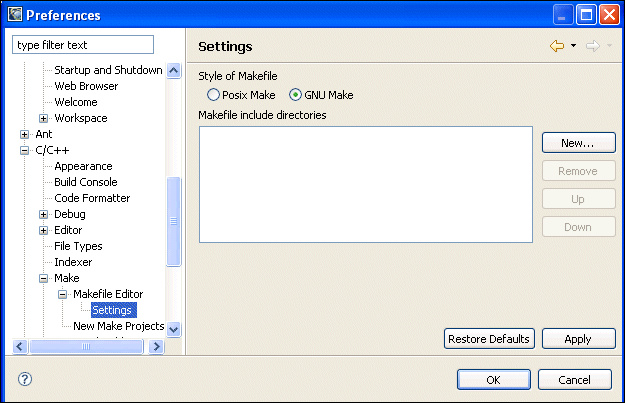Screen dimensions: 625x403
Task: Select the Indexer tree item
Action: click(73, 262)
